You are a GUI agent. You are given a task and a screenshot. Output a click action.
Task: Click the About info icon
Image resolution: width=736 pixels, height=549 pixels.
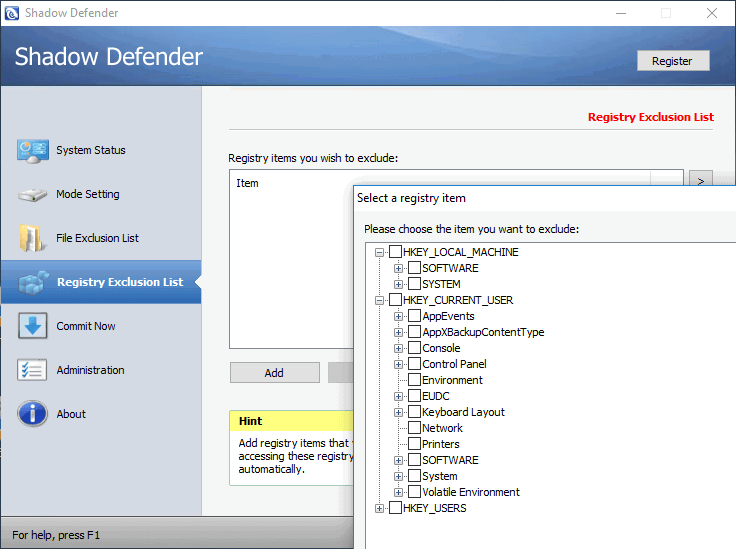[32, 414]
